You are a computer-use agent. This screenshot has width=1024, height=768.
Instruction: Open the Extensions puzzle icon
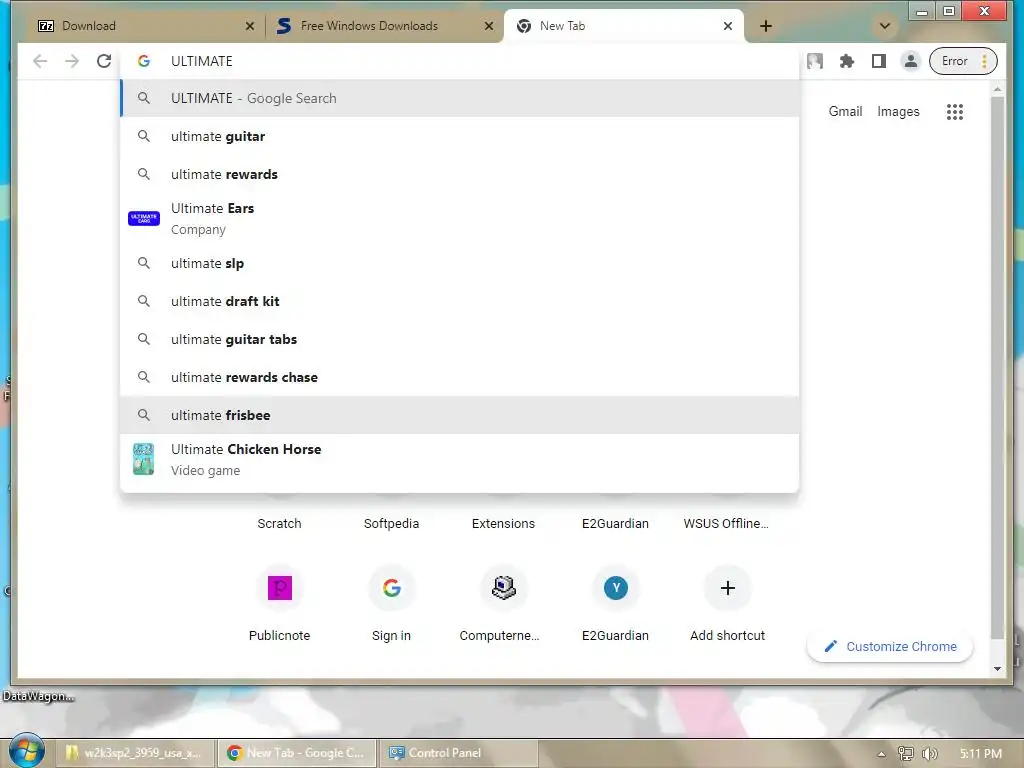pyautogui.click(x=846, y=61)
